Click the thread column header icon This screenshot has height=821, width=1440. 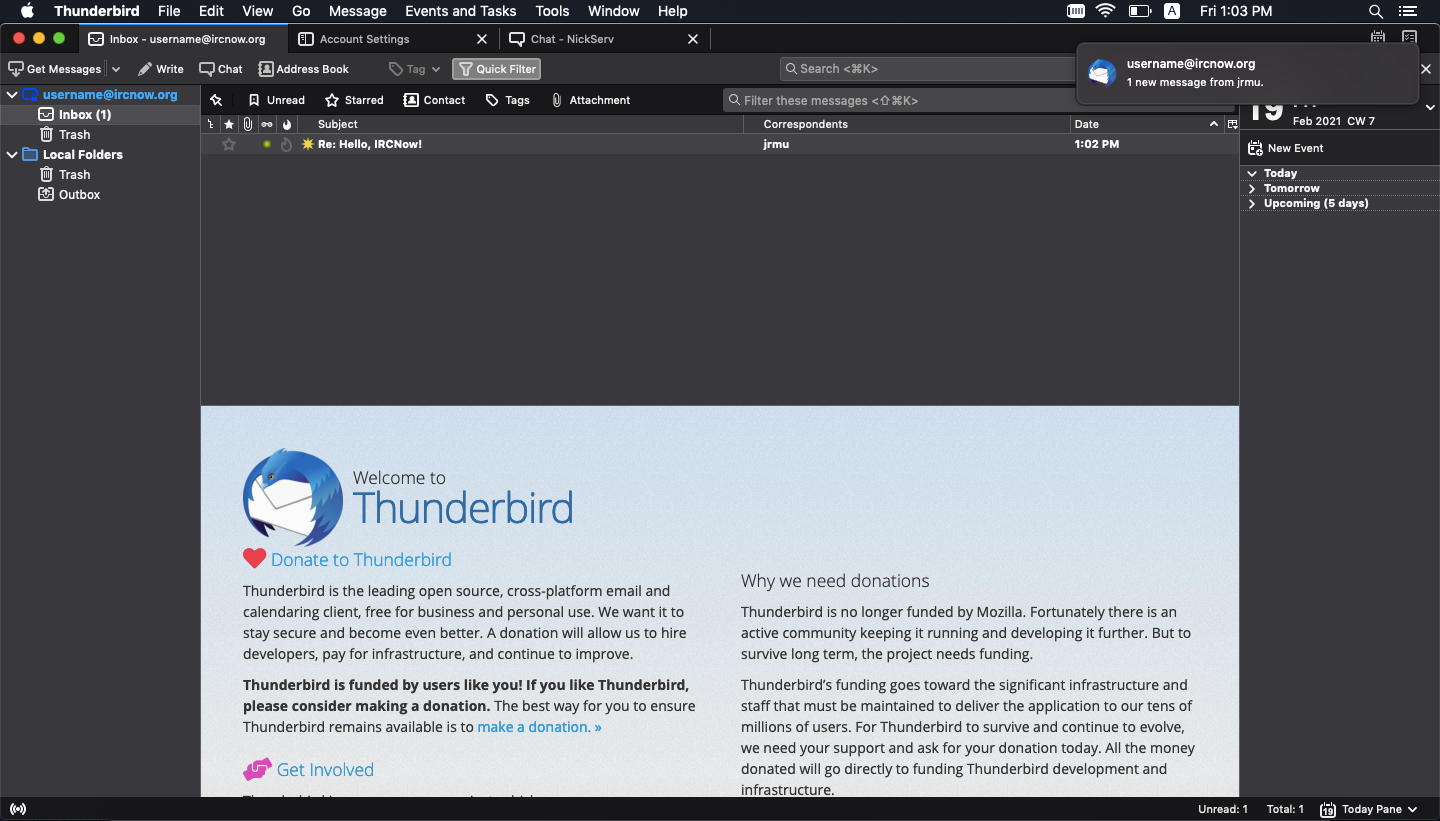point(210,124)
